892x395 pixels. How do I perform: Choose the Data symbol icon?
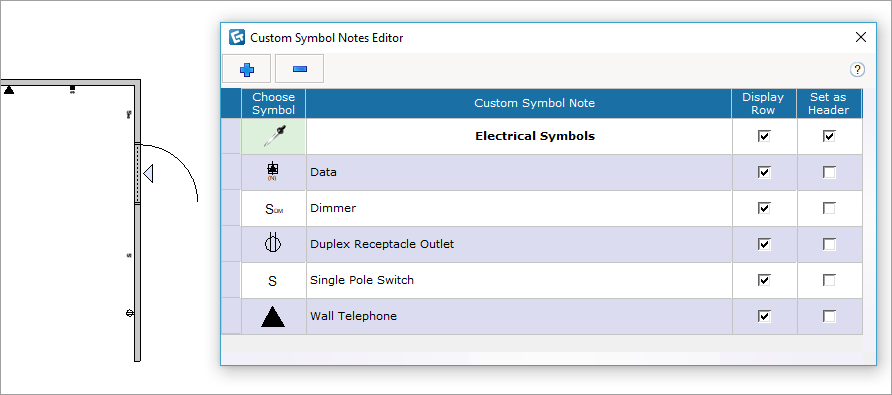(x=273, y=171)
